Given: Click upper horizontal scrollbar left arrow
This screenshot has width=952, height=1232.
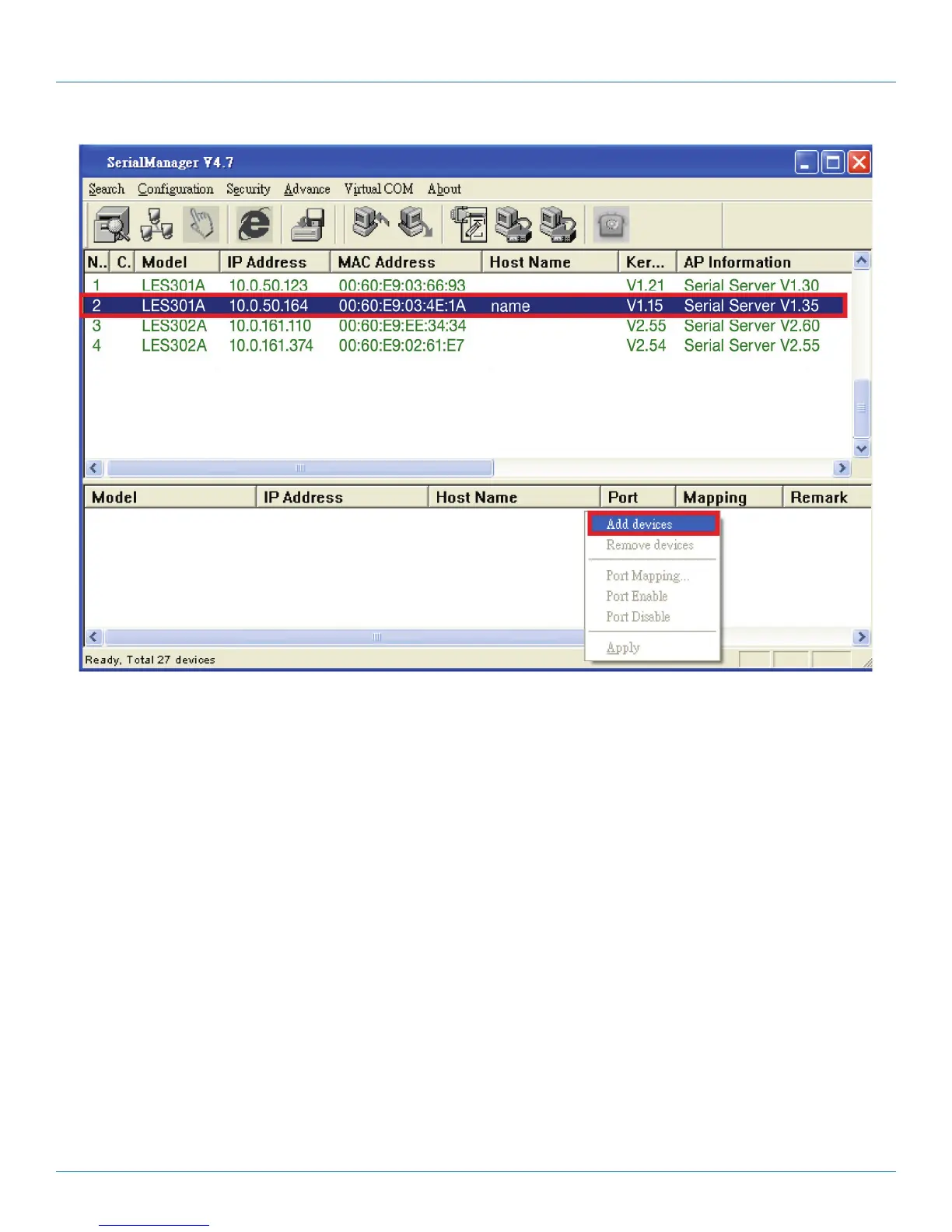Looking at the screenshot, I should click(x=95, y=468).
